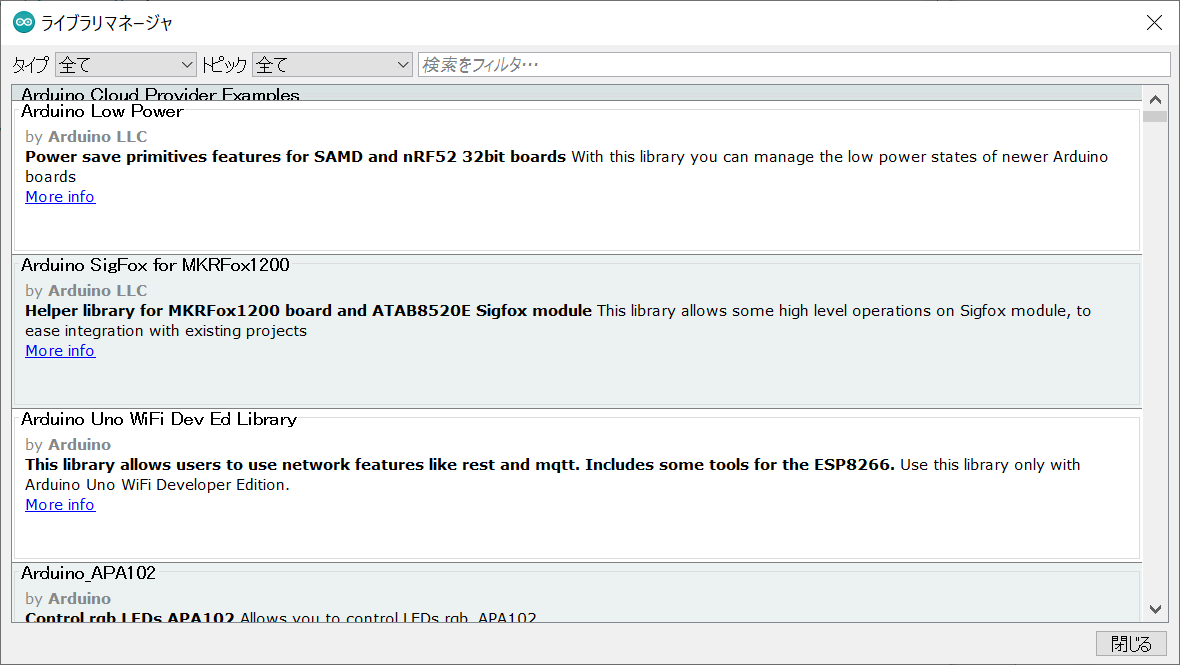The height and width of the screenshot is (665, 1180).
Task: Select the Arduino_APA102 library title
Action: pos(88,573)
